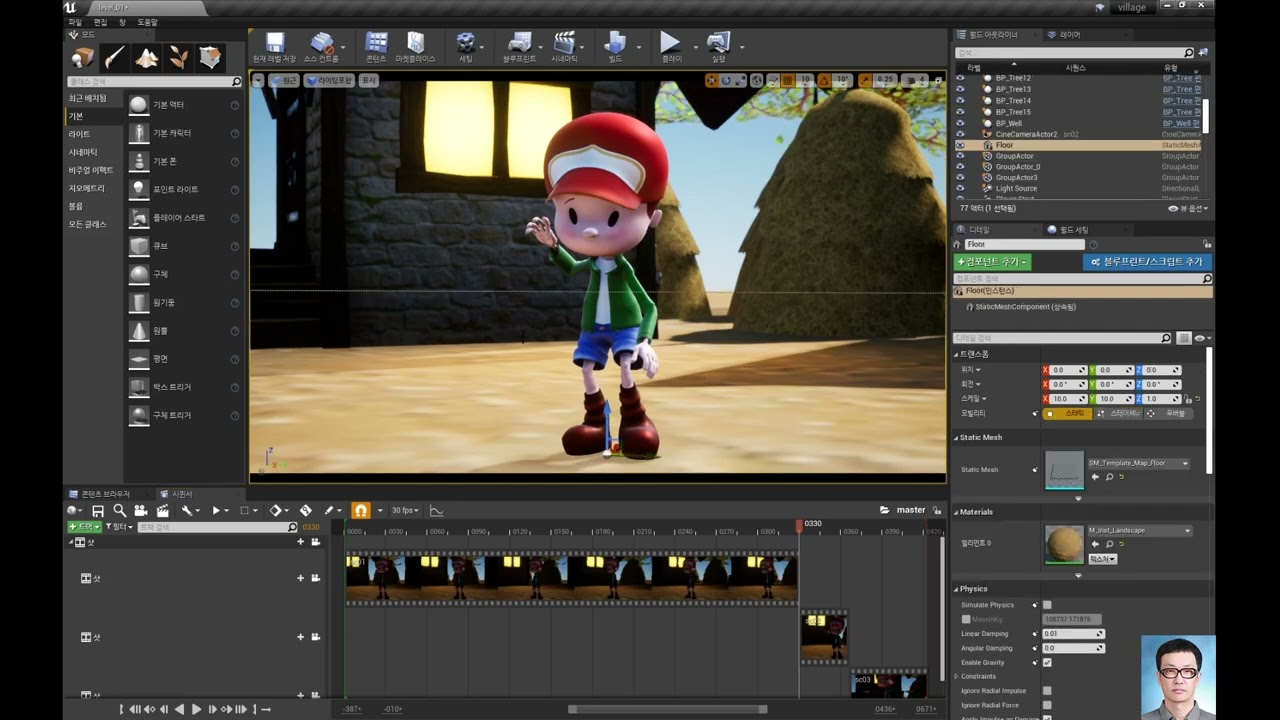1280x720 pixels.
Task: Click the 블루프린트/스크립트 추가 button
Action: 1147,262
